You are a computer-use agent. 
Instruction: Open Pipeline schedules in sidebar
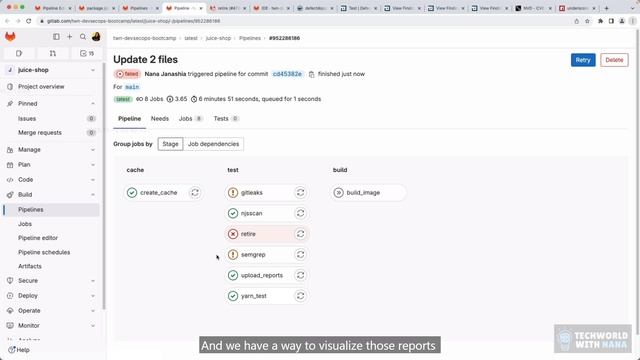coord(44,252)
